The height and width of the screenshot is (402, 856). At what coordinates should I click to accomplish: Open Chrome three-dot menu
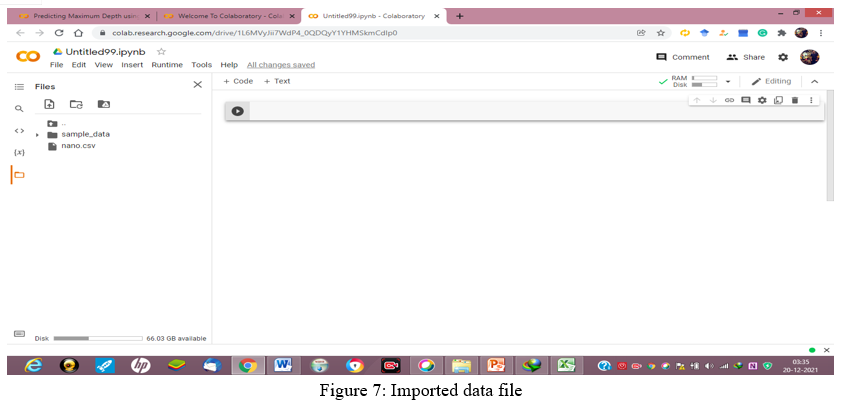(x=821, y=33)
